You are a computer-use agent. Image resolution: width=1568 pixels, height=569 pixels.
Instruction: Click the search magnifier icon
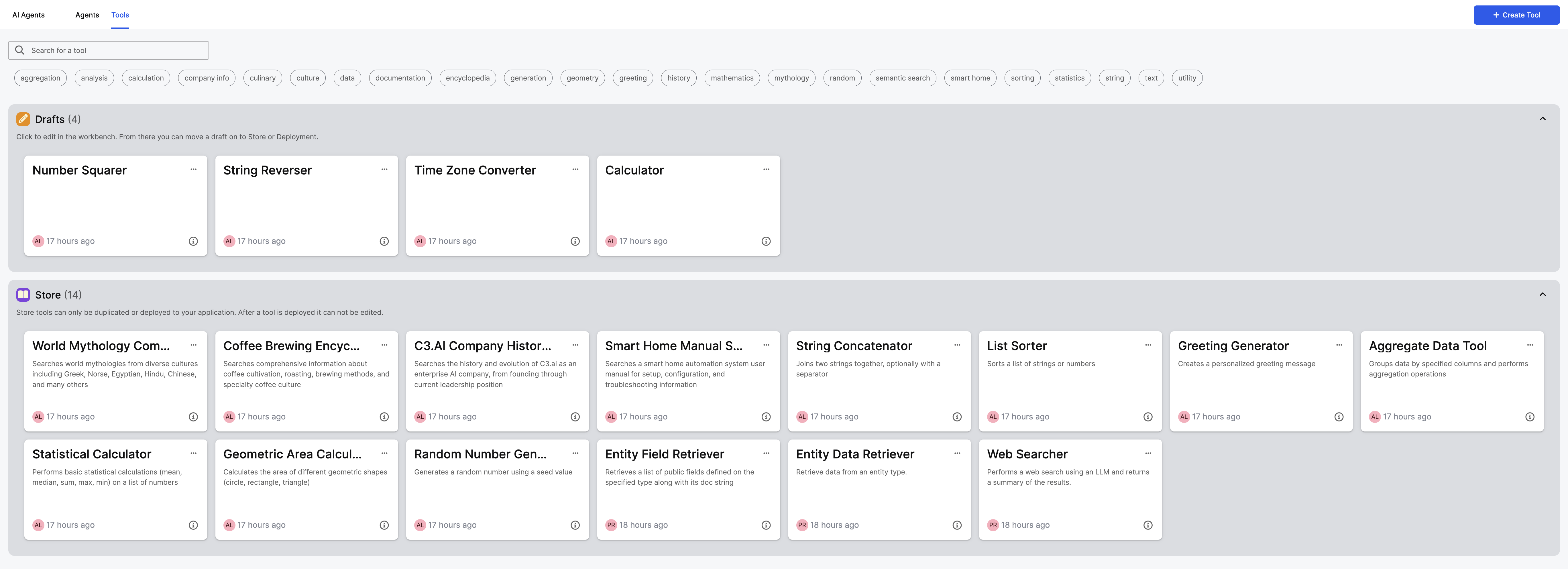point(19,50)
